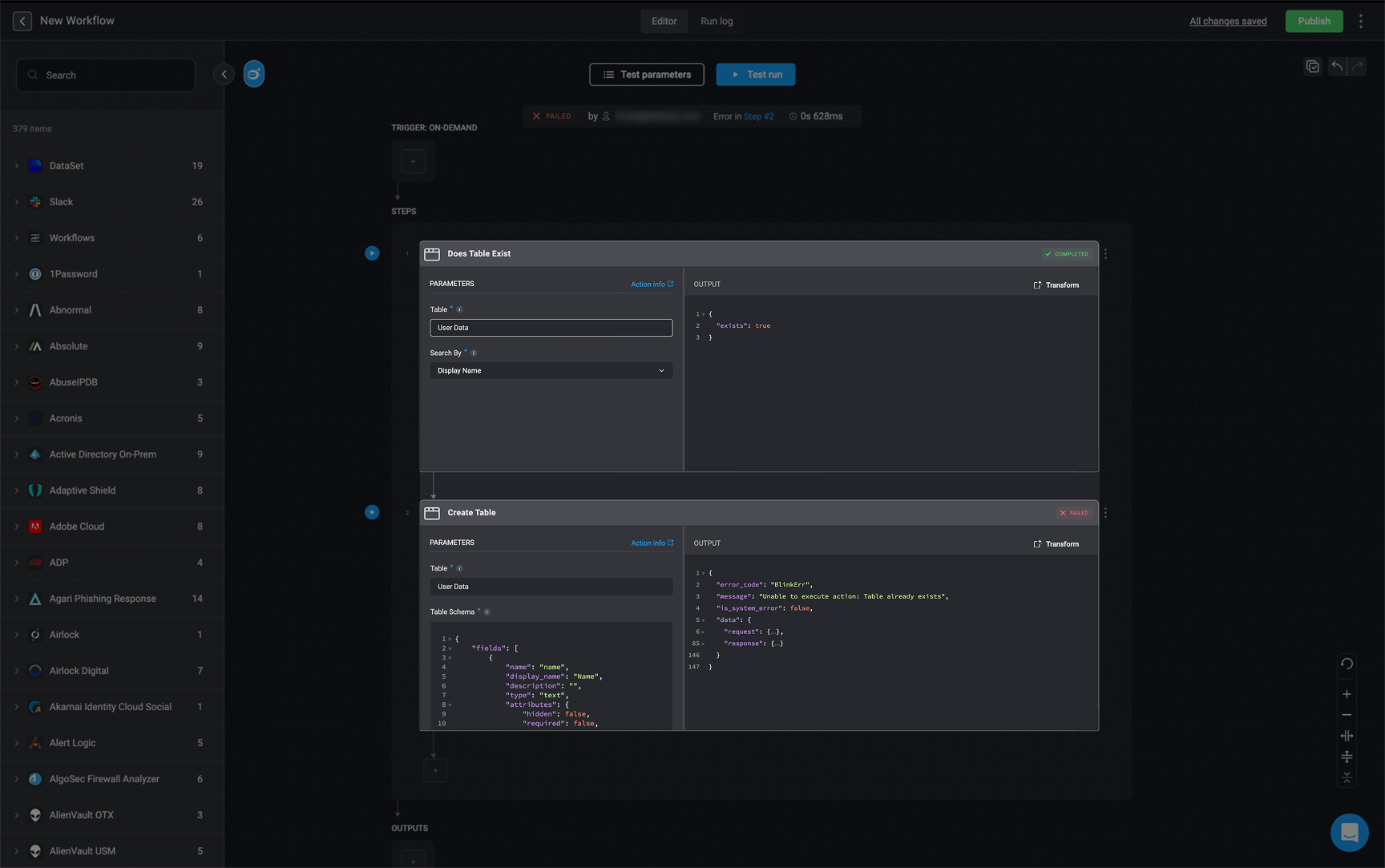1385x868 pixels.
Task: Expand the Abnormal category
Action: (x=17, y=310)
